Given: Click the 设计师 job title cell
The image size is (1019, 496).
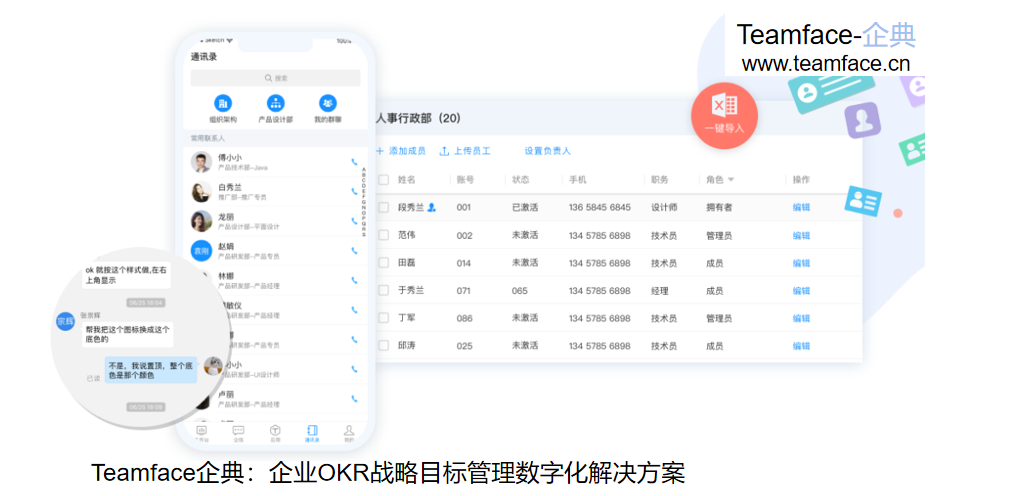Looking at the screenshot, I should tap(664, 207).
